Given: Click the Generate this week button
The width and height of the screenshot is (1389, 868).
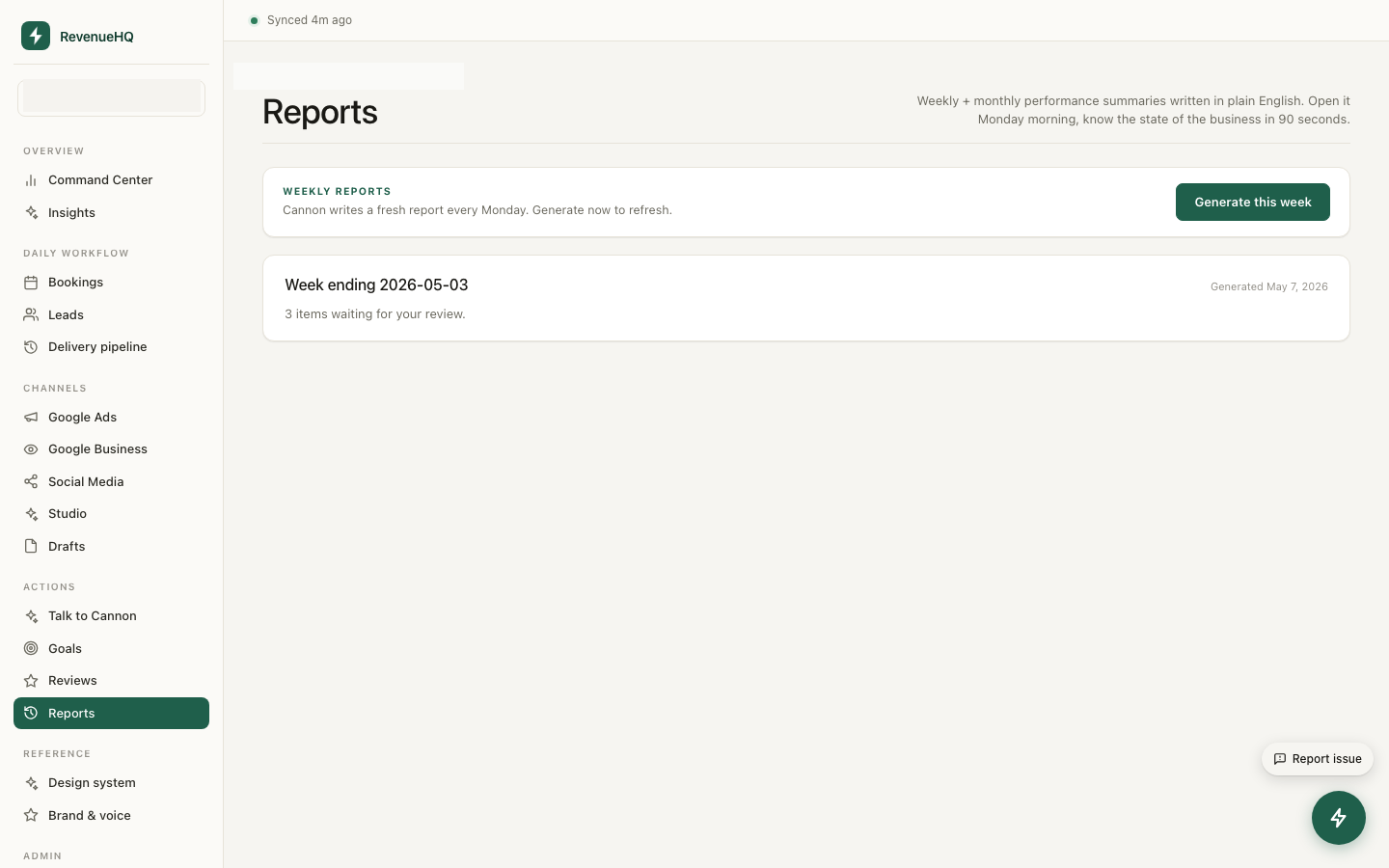Looking at the screenshot, I should click(1253, 203).
